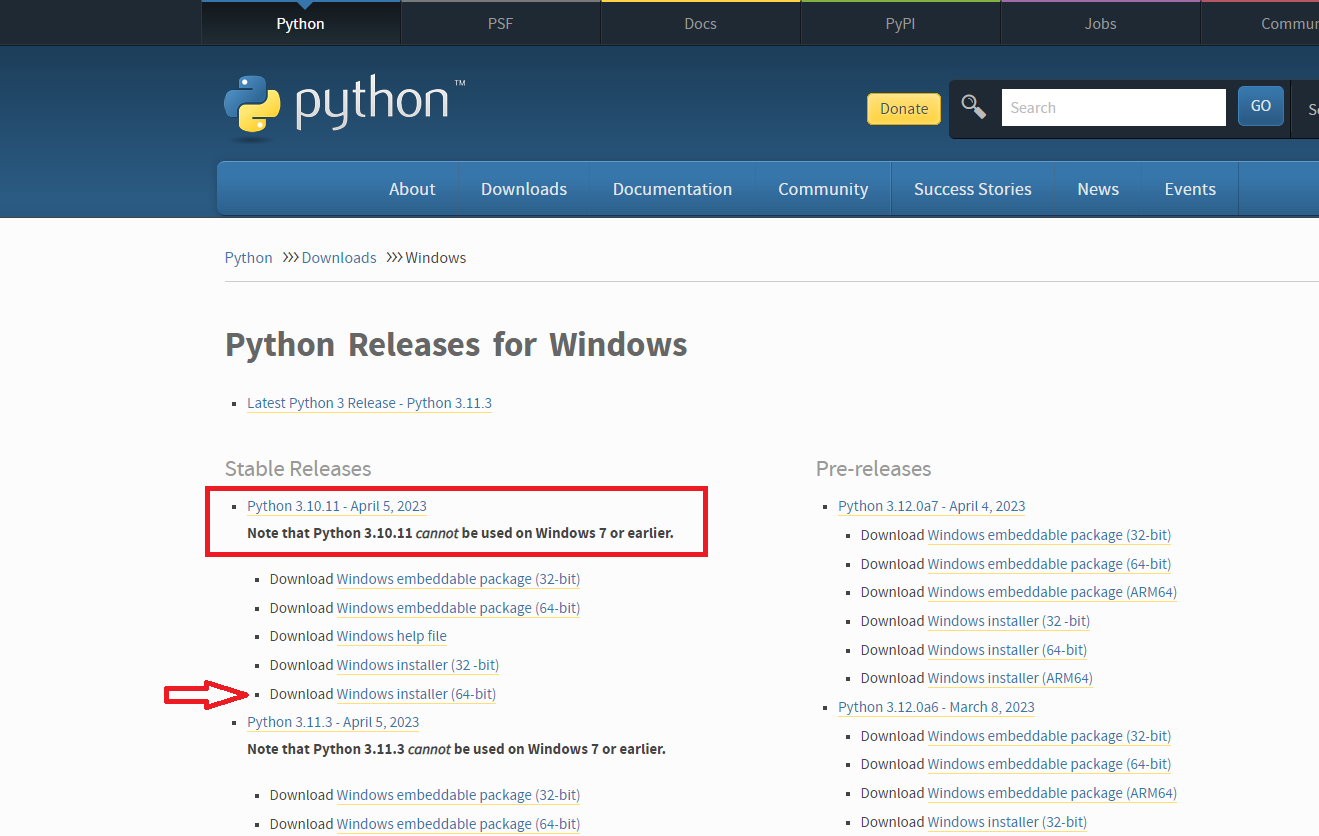This screenshot has height=836, width=1319.
Task: Click the Stable Releases heading
Action: click(298, 469)
